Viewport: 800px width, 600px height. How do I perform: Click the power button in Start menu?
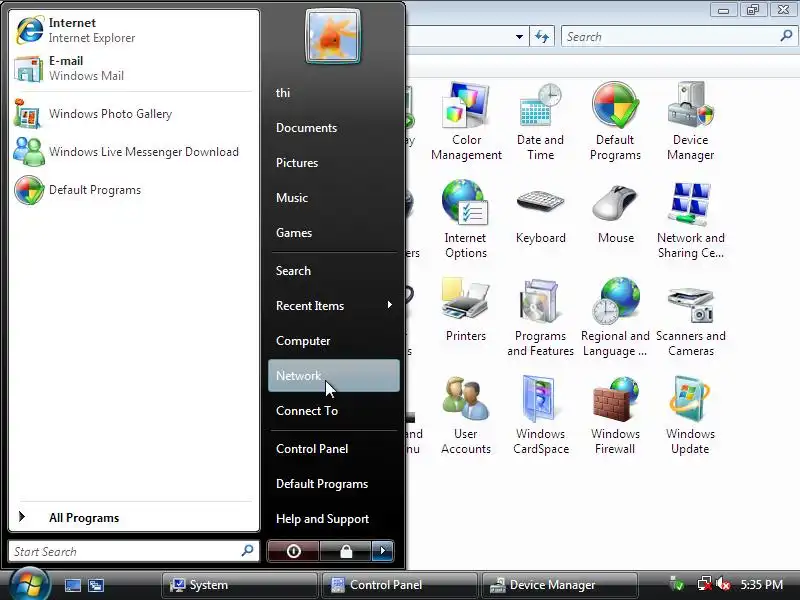(x=293, y=551)
